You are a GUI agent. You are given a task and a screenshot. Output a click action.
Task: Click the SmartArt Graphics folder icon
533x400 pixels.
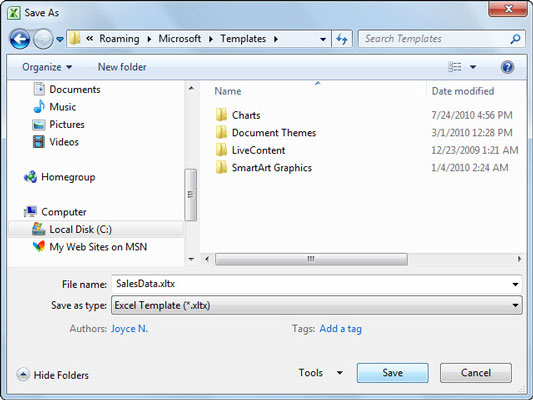pos(221,167)
